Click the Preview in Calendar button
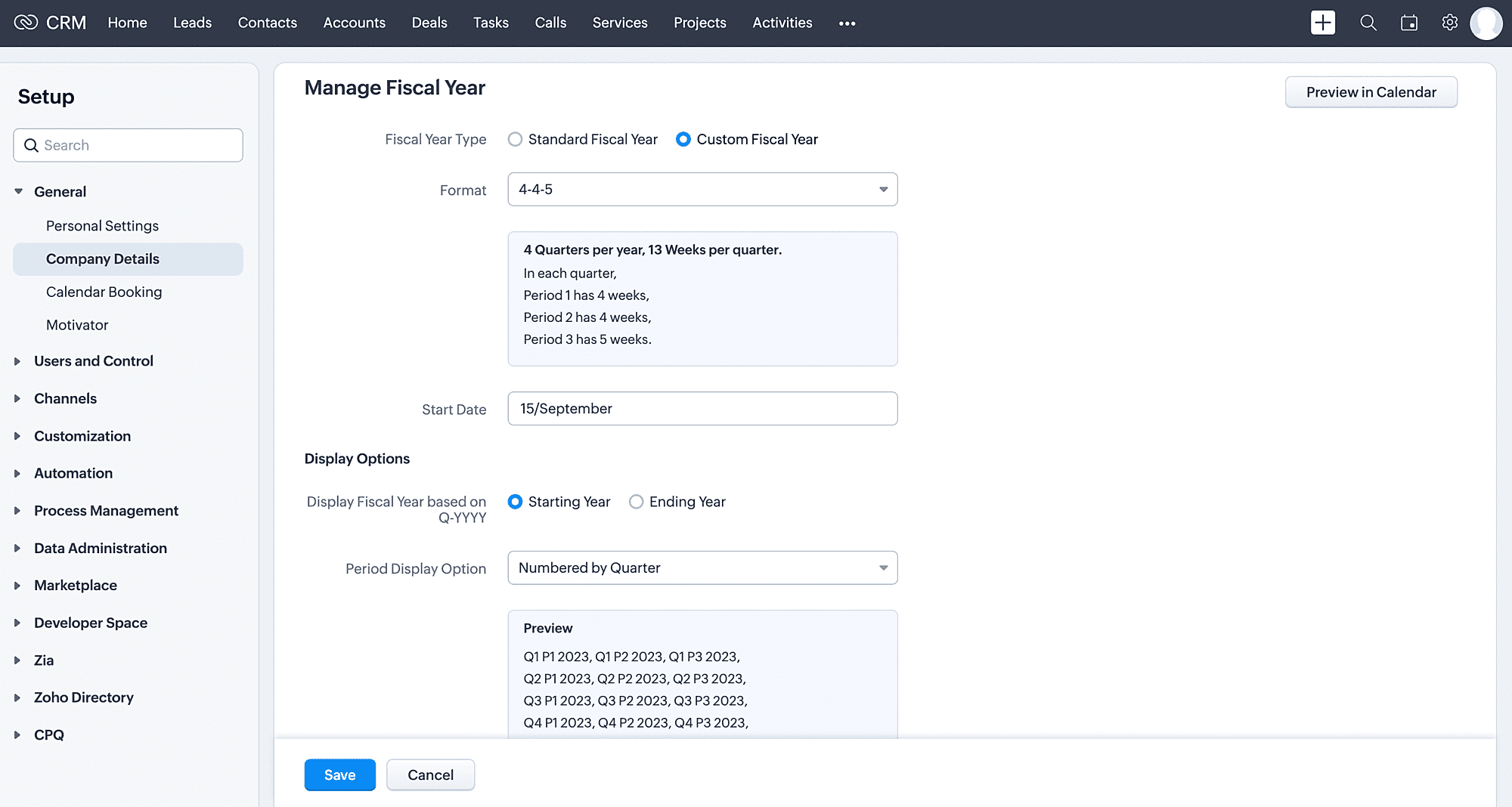This screenshot has width=1512, height=807. 1371,92
